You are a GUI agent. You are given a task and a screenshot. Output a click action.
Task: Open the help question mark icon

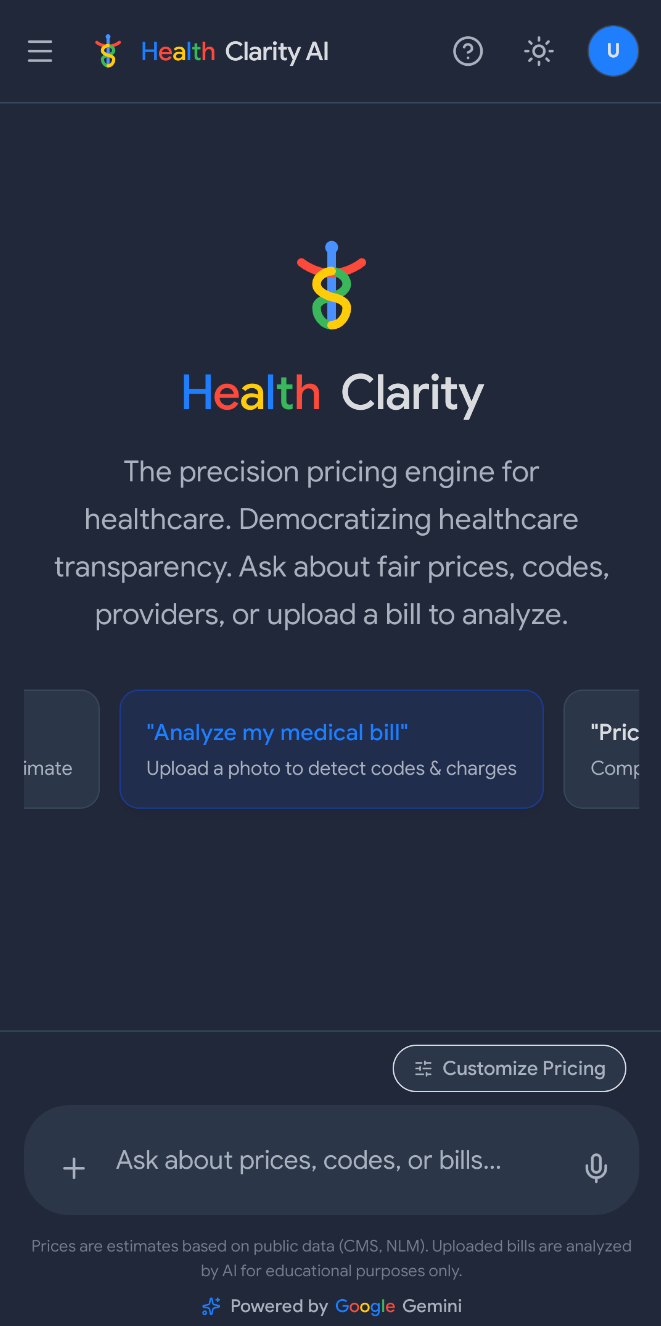468,51
